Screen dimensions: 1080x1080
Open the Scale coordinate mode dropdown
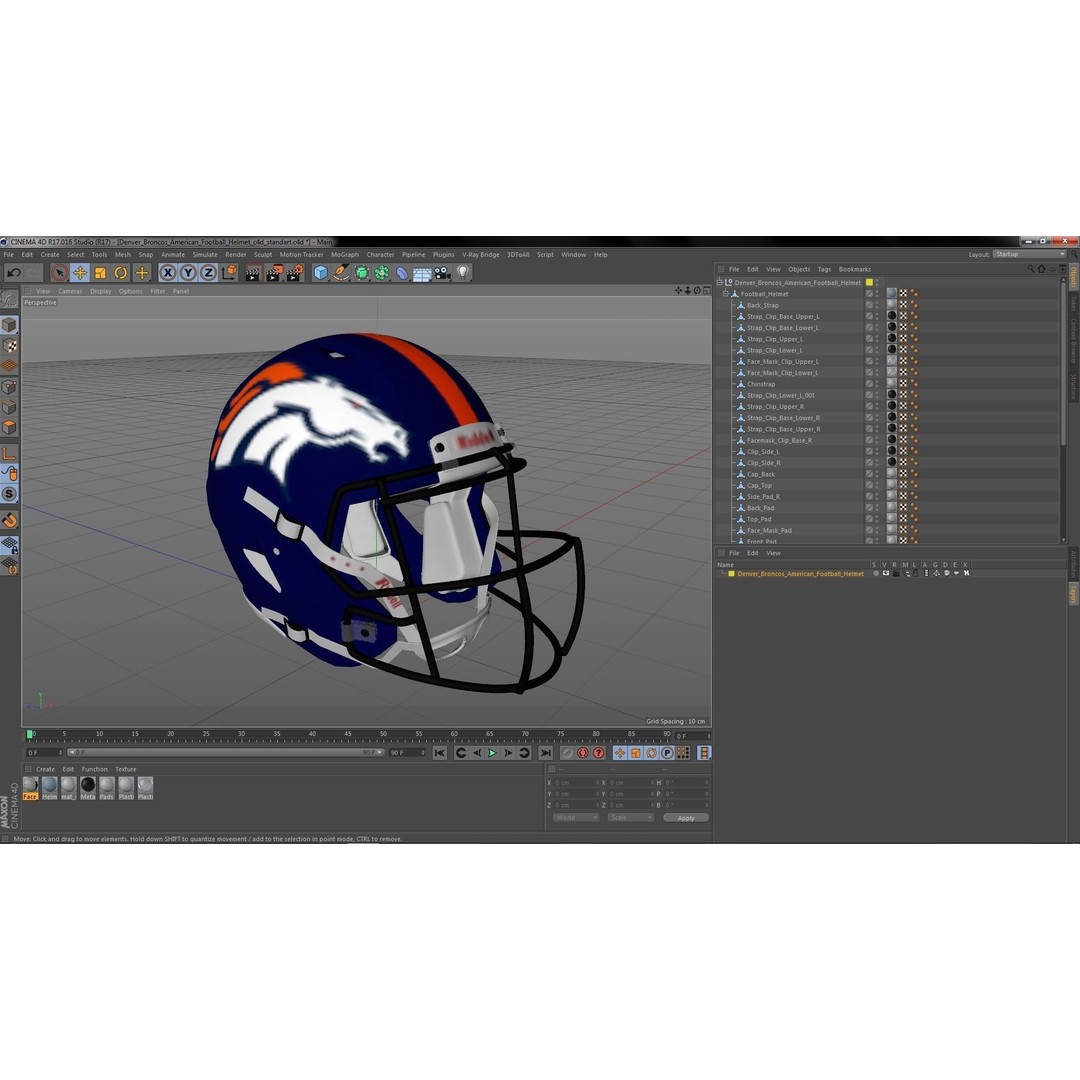pyautogui.click(x=630, y=818)
